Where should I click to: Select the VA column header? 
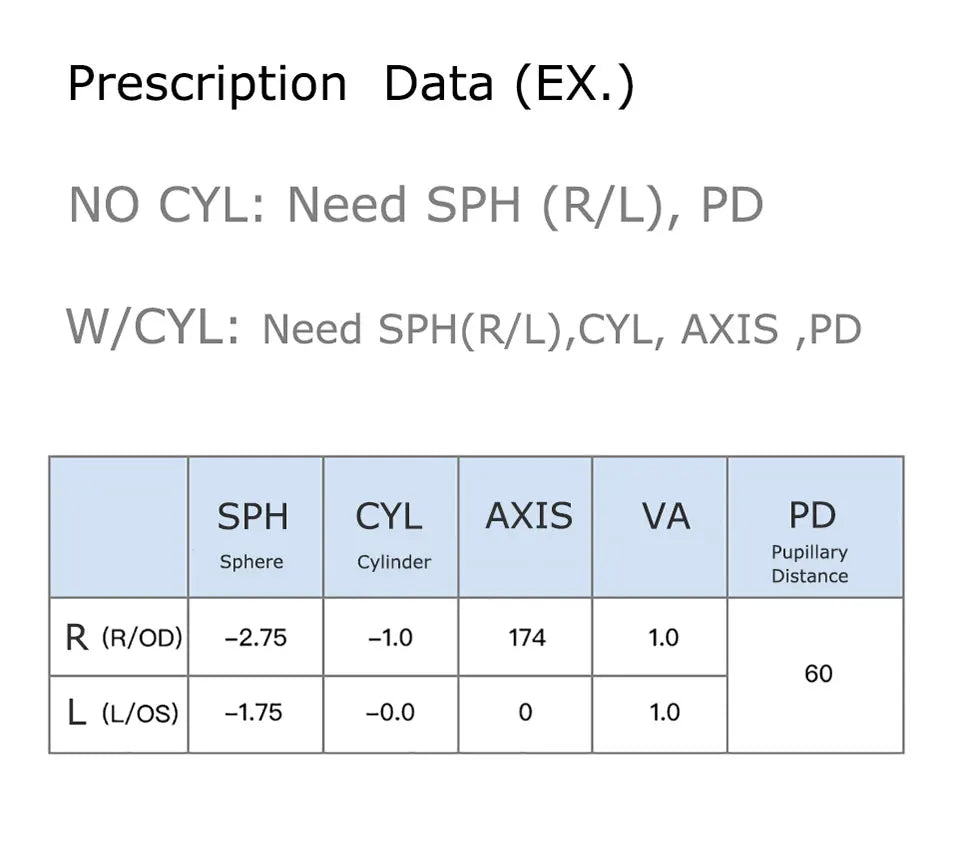[x=663, y=517]
